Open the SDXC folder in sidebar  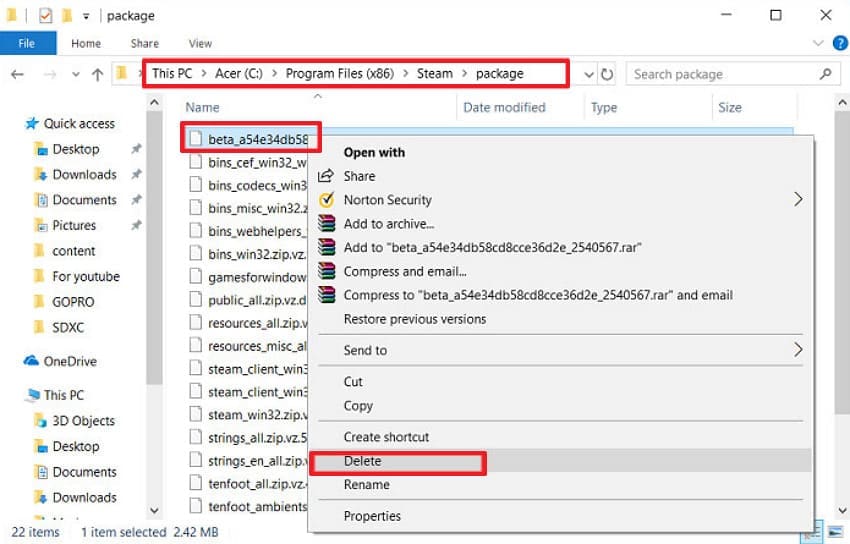point(68,327)
